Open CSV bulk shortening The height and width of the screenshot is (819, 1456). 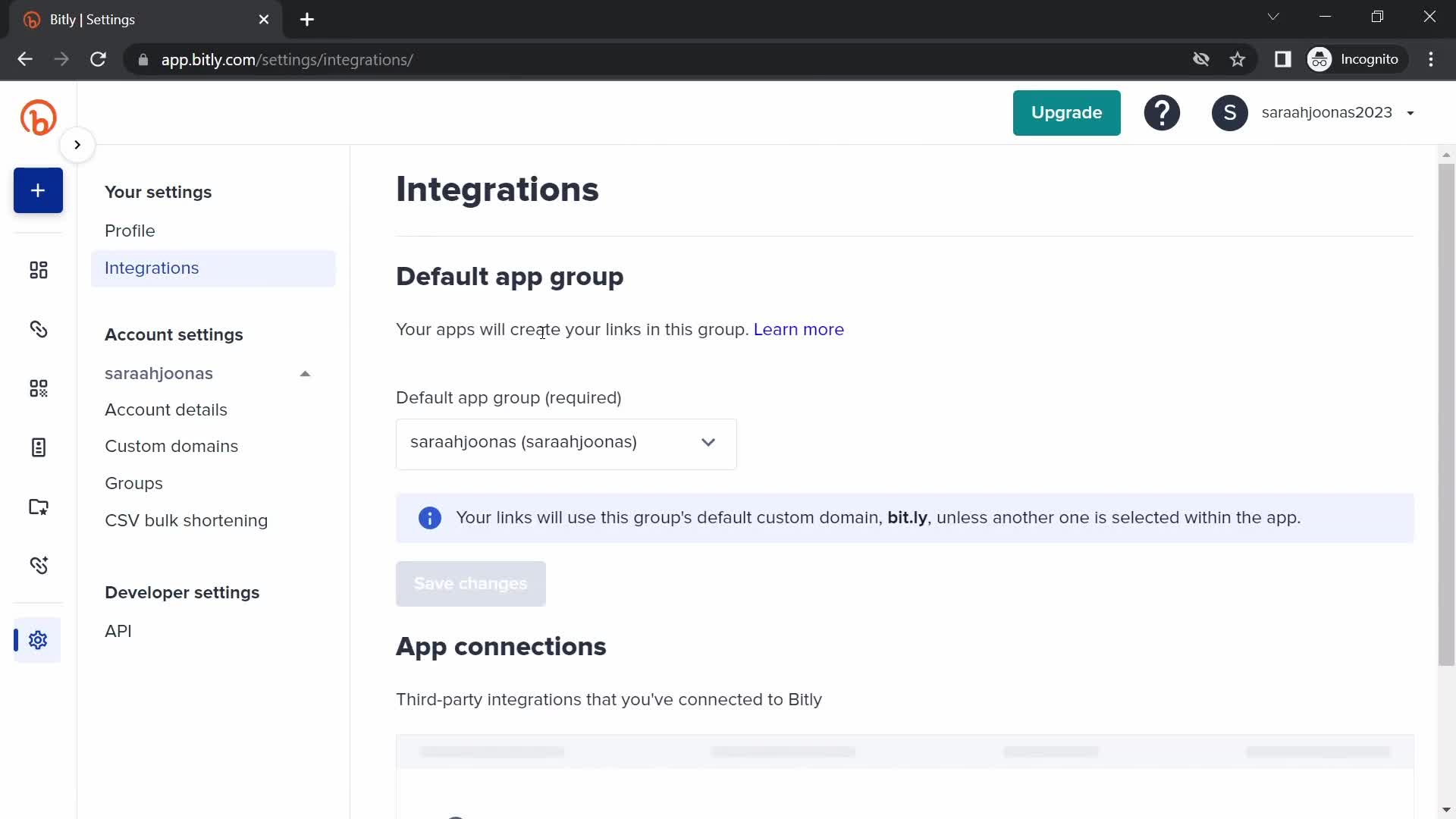coord(186,520)
